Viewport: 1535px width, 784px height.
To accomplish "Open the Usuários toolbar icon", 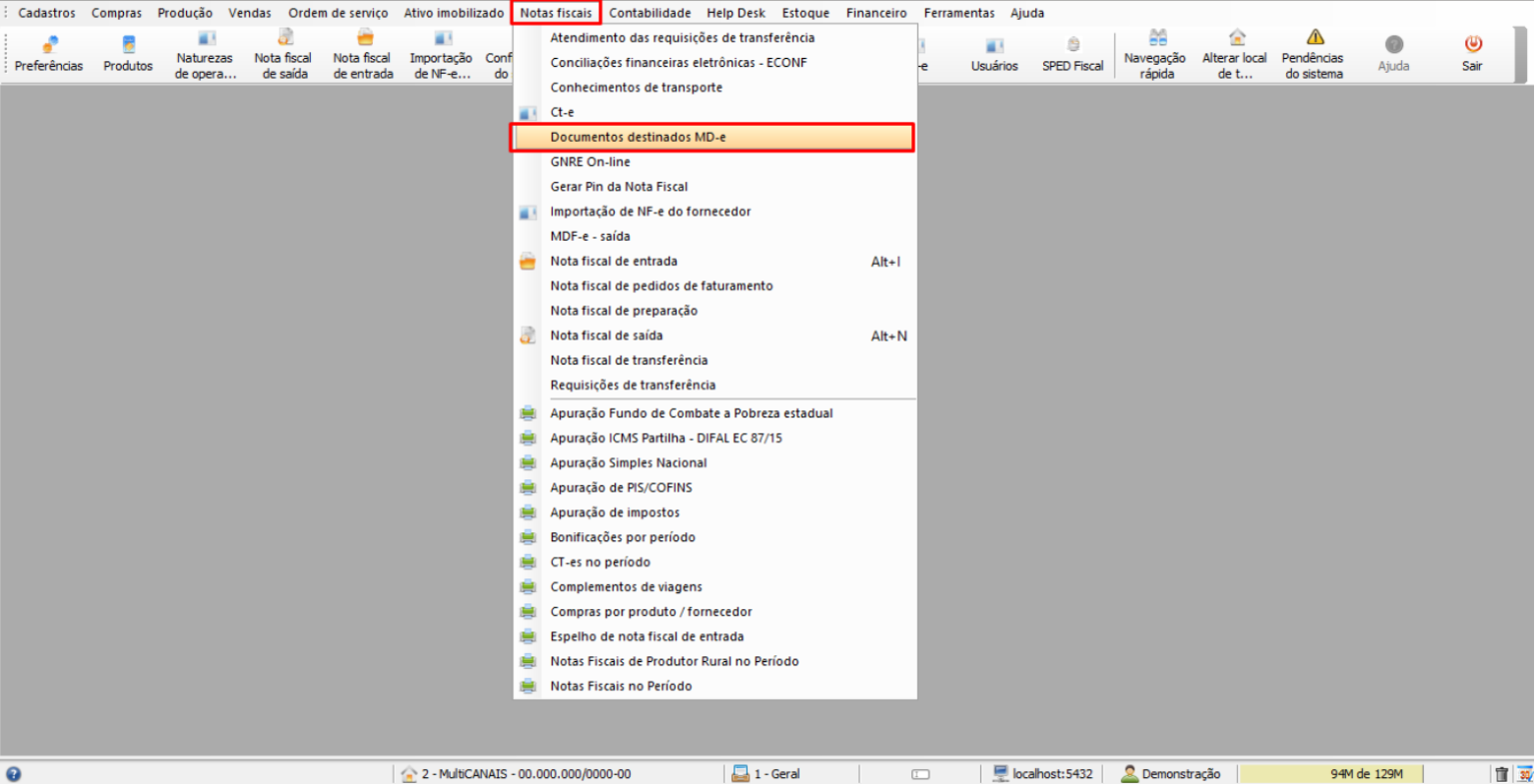I will pyautogui.click(x=994, y=46).
